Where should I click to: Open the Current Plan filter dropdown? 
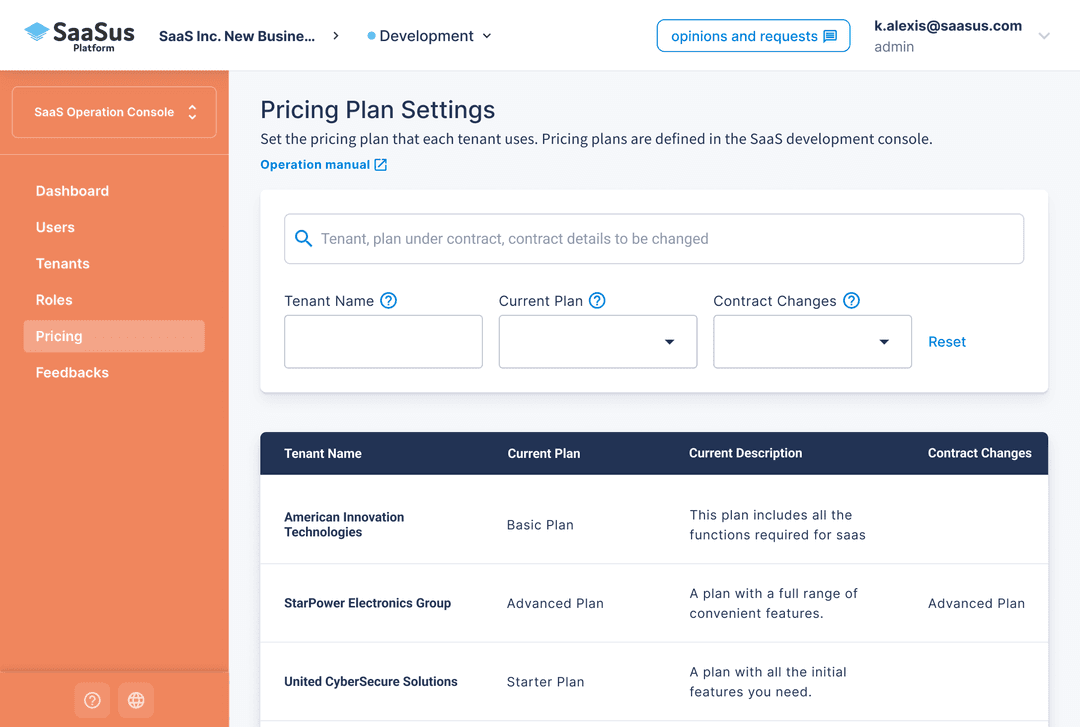coord(669,341)
